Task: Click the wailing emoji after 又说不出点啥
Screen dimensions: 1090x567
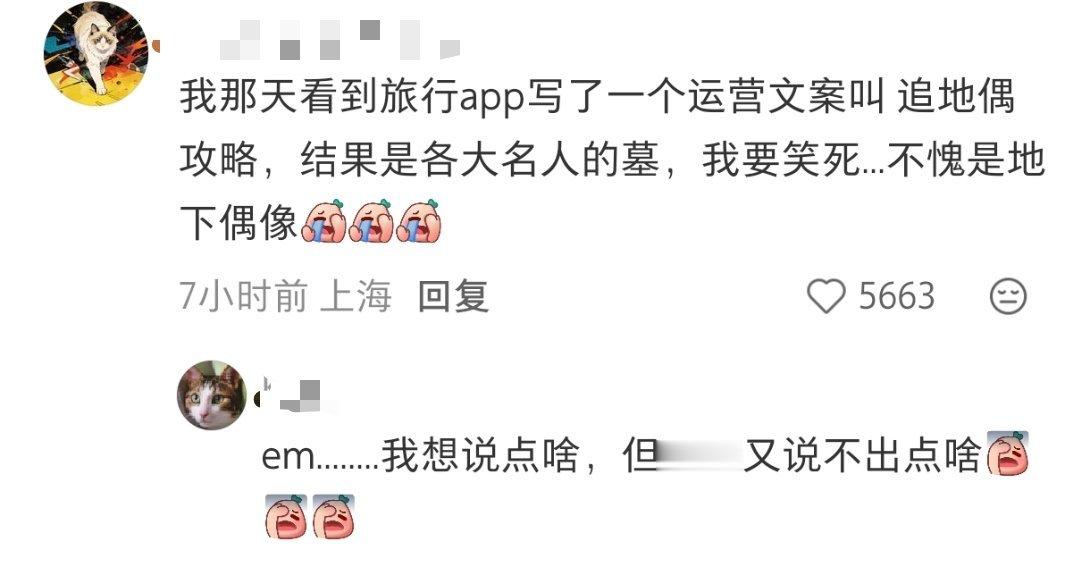Action: click(x=1008, y=453)
